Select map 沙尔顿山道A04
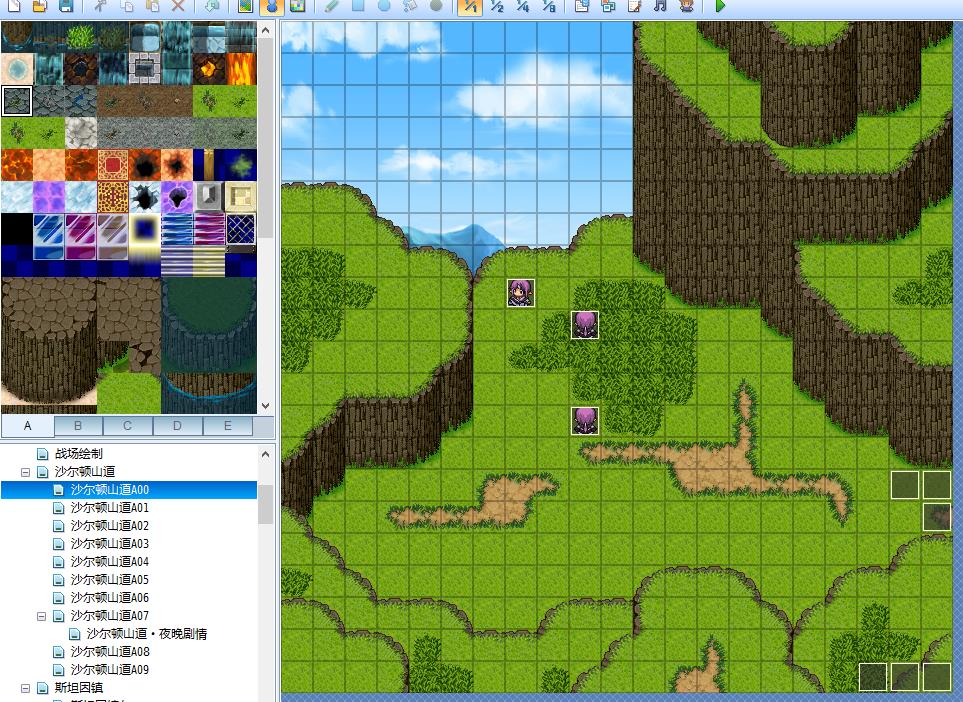The width and height of the screenshot is (963, 702). [110, 561]
